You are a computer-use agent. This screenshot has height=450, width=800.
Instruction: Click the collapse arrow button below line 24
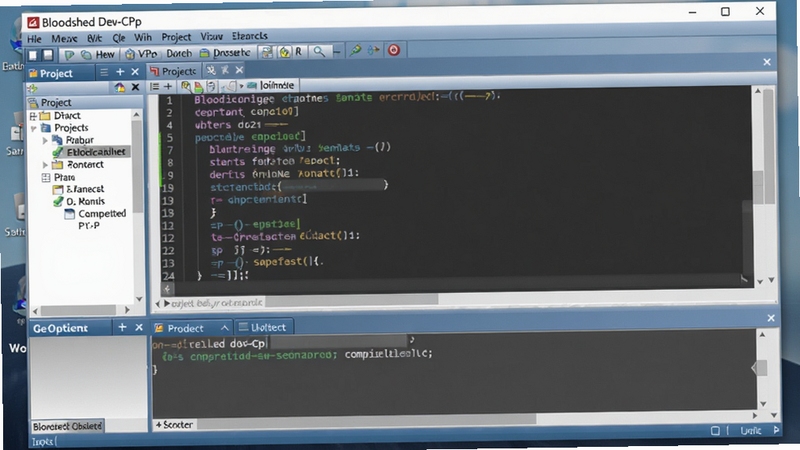(166, 289)
